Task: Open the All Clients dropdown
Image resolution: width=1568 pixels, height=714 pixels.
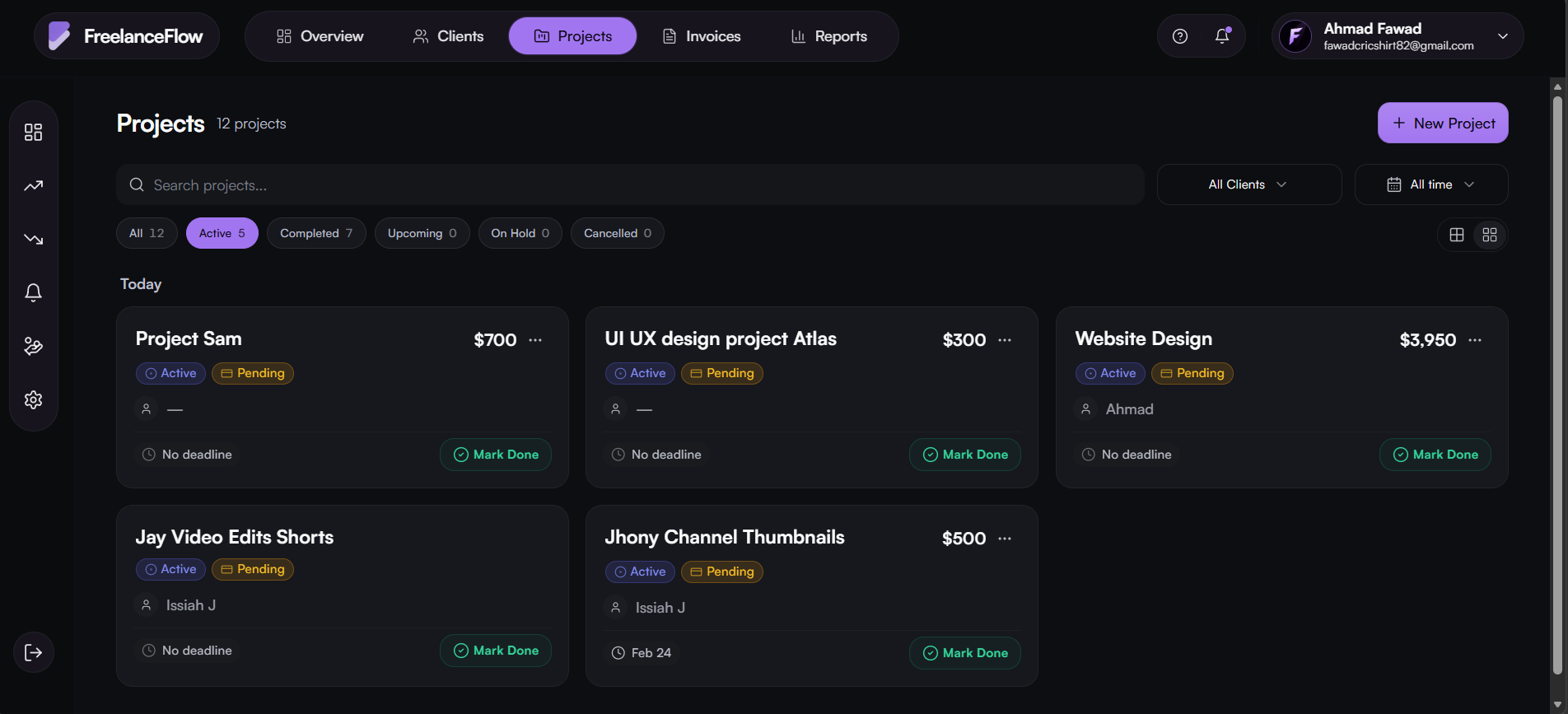Action: point(1248,184)
